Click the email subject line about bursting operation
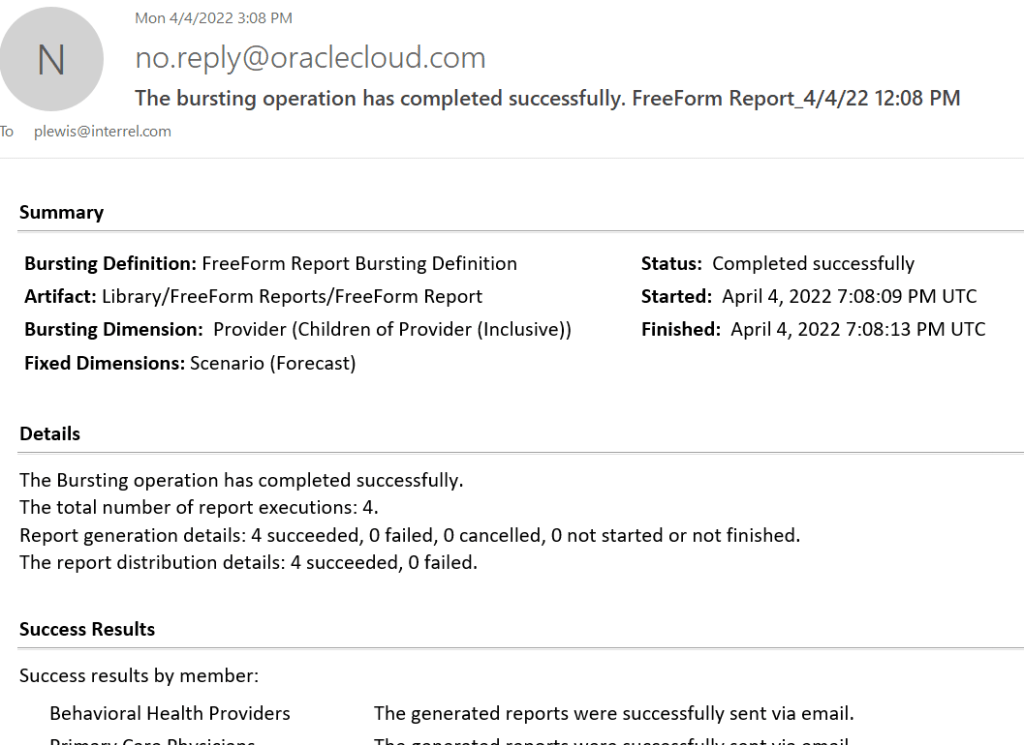Viewport: 1024px width, 745px height. click(x=547, y=98)
